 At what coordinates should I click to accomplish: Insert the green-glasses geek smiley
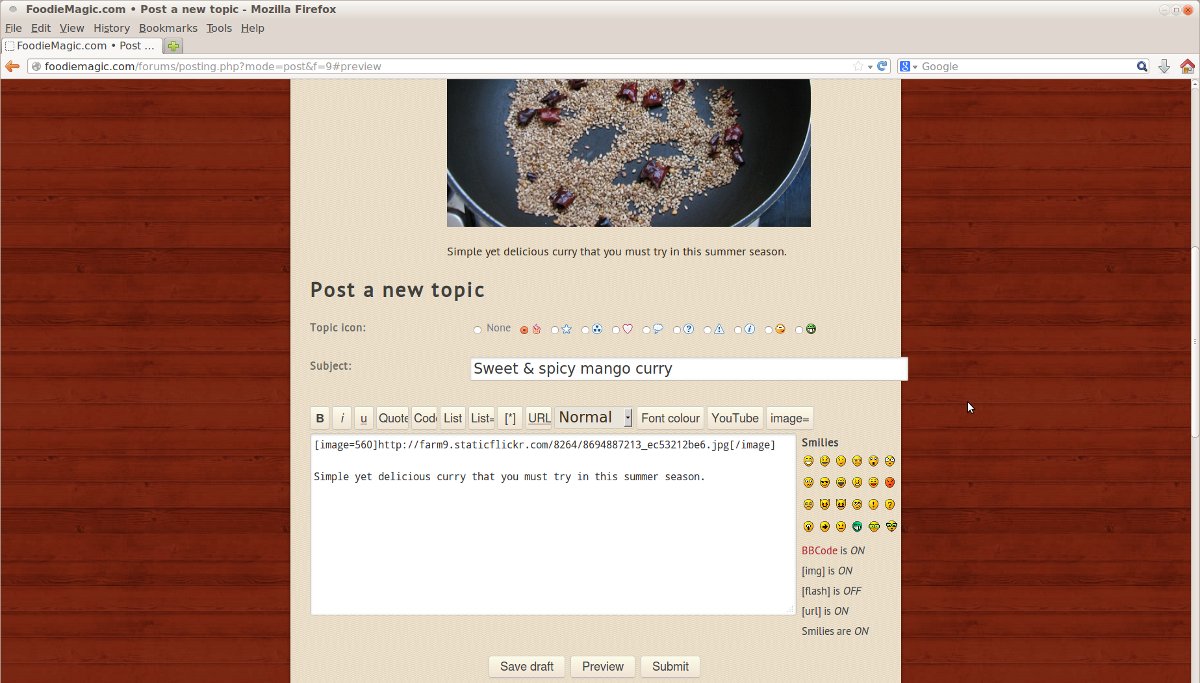pos(873,526)
